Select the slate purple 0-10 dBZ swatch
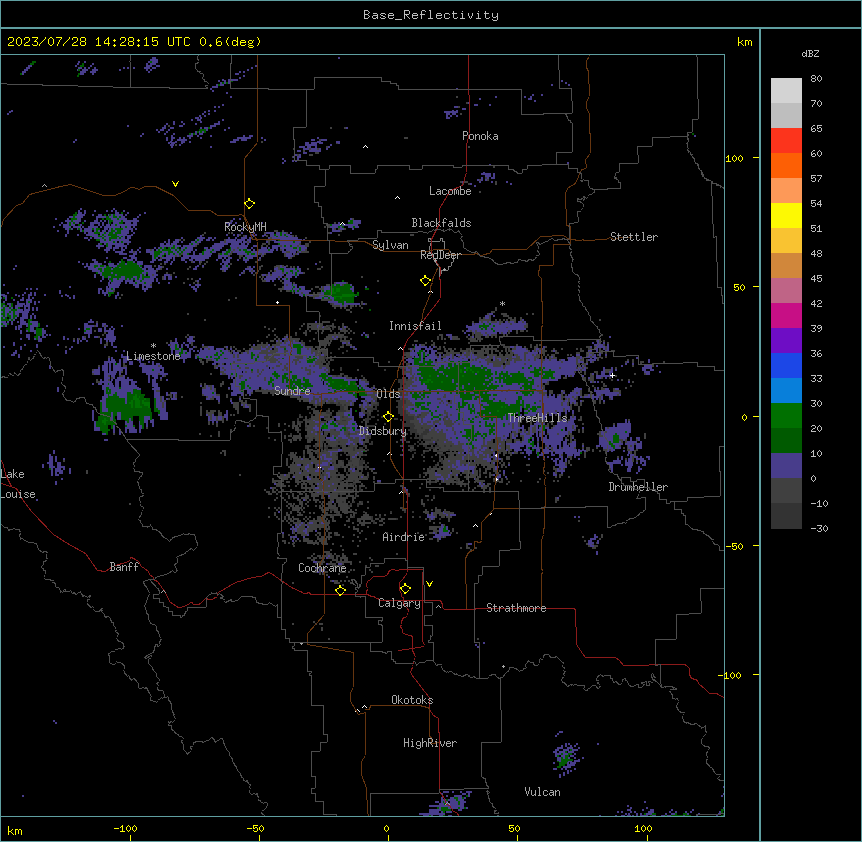 (786, 466)
